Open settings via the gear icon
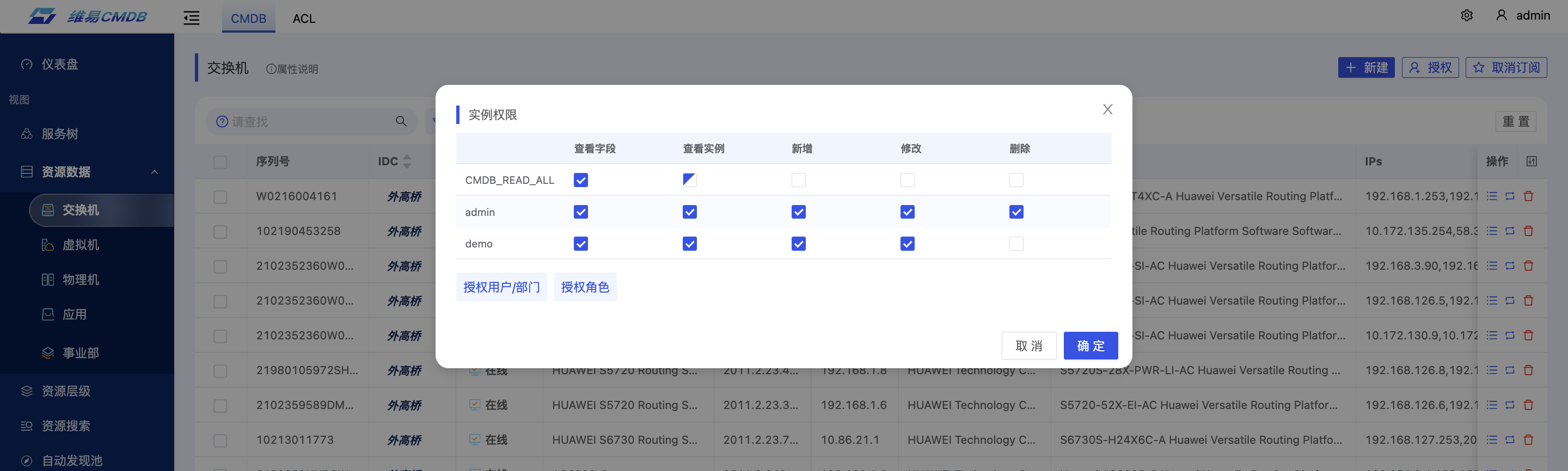 [x=1466, y=16]
